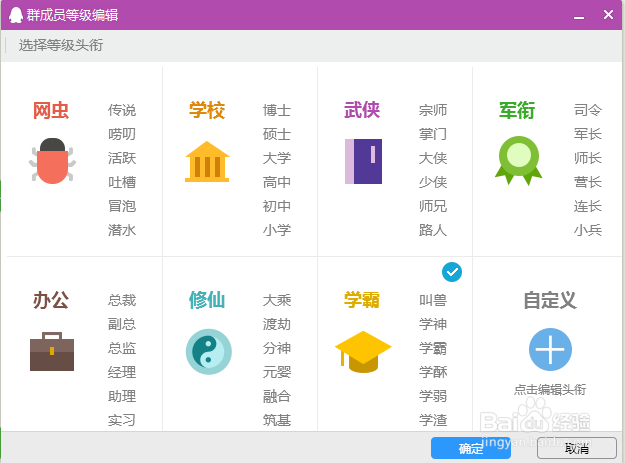
Task: Click the 分神 title text
Action: (277, 348)
